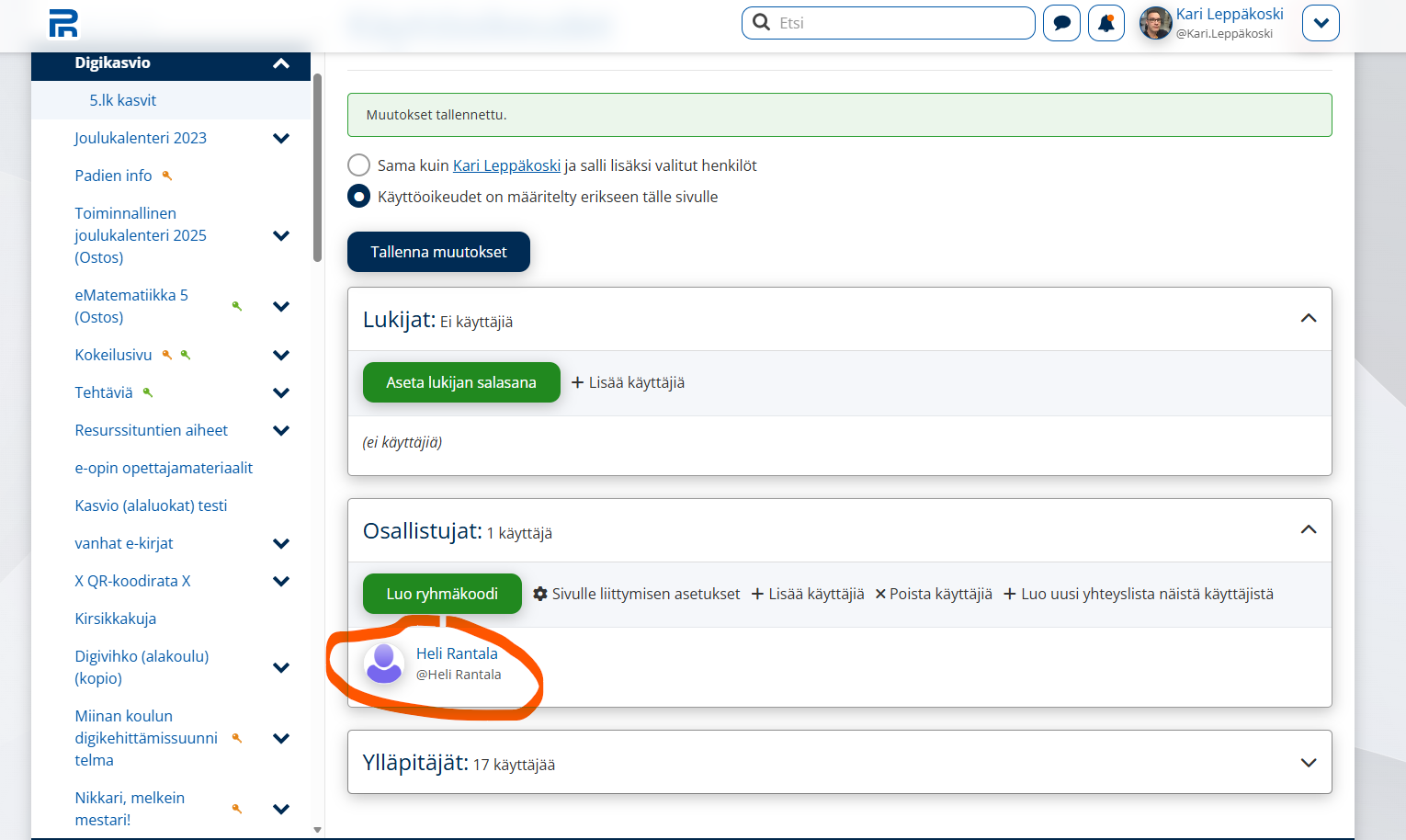Select 'Käyttöoikeudet on määritelty erikseen' radio option
Viewport: 1406px width, 840px height.
358,197
